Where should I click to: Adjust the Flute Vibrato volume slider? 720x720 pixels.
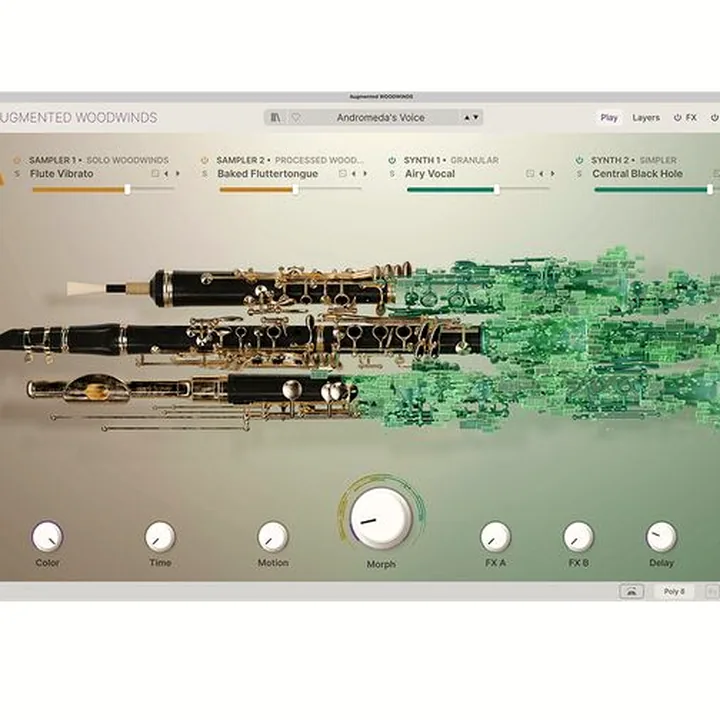[103, 189]
